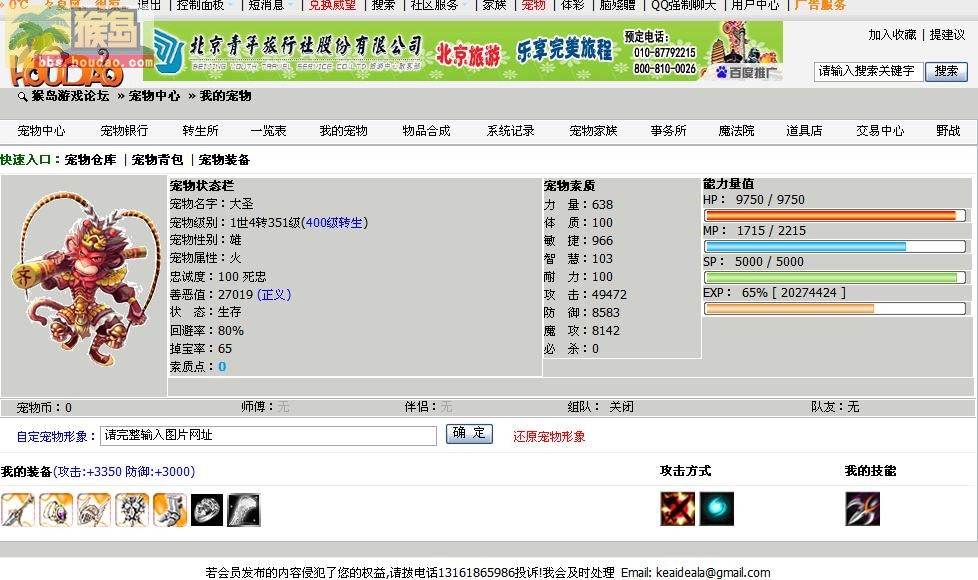Viewport: 978px width, 580px height.
Task: Open 控制面板 in the top navigation
Action: pyautogui.click(x=200, y=5)
